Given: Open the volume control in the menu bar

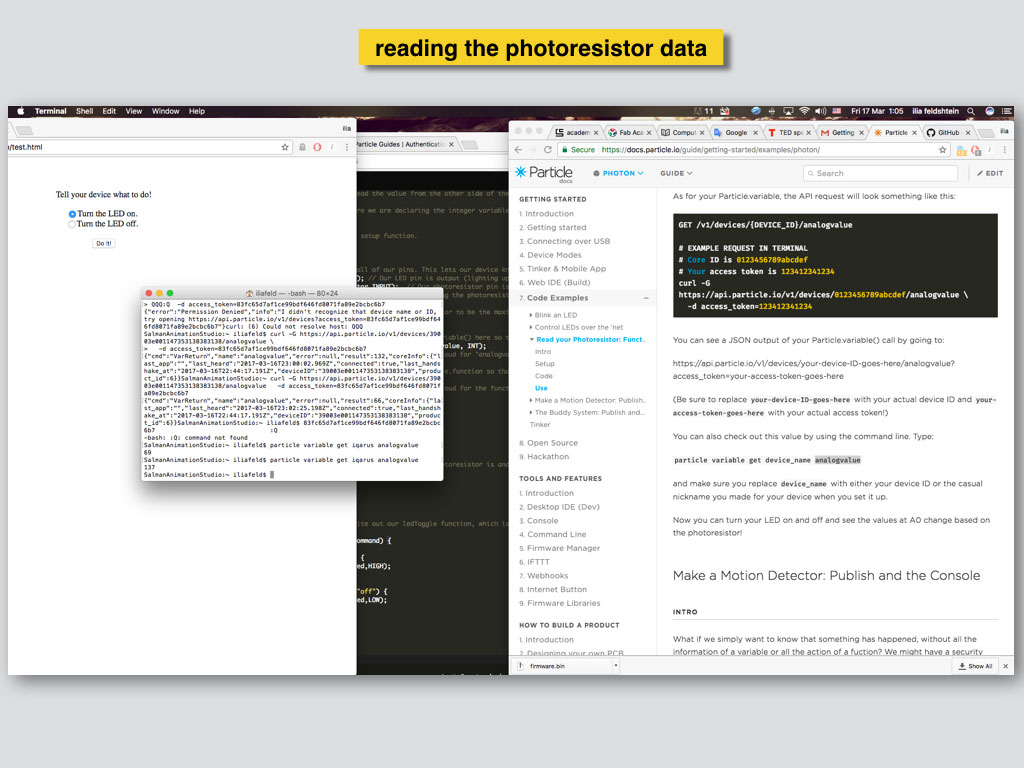Looking at the screenshot, I should tap(820, 111).
